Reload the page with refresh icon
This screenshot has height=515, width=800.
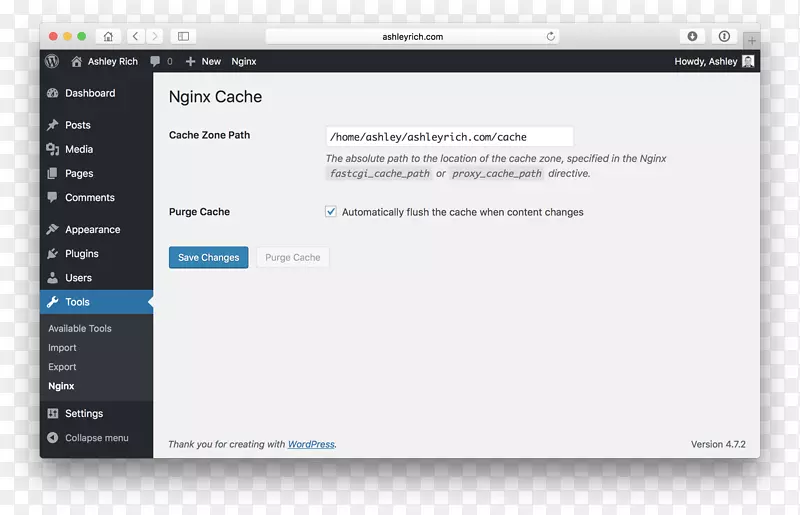(551, 36)
